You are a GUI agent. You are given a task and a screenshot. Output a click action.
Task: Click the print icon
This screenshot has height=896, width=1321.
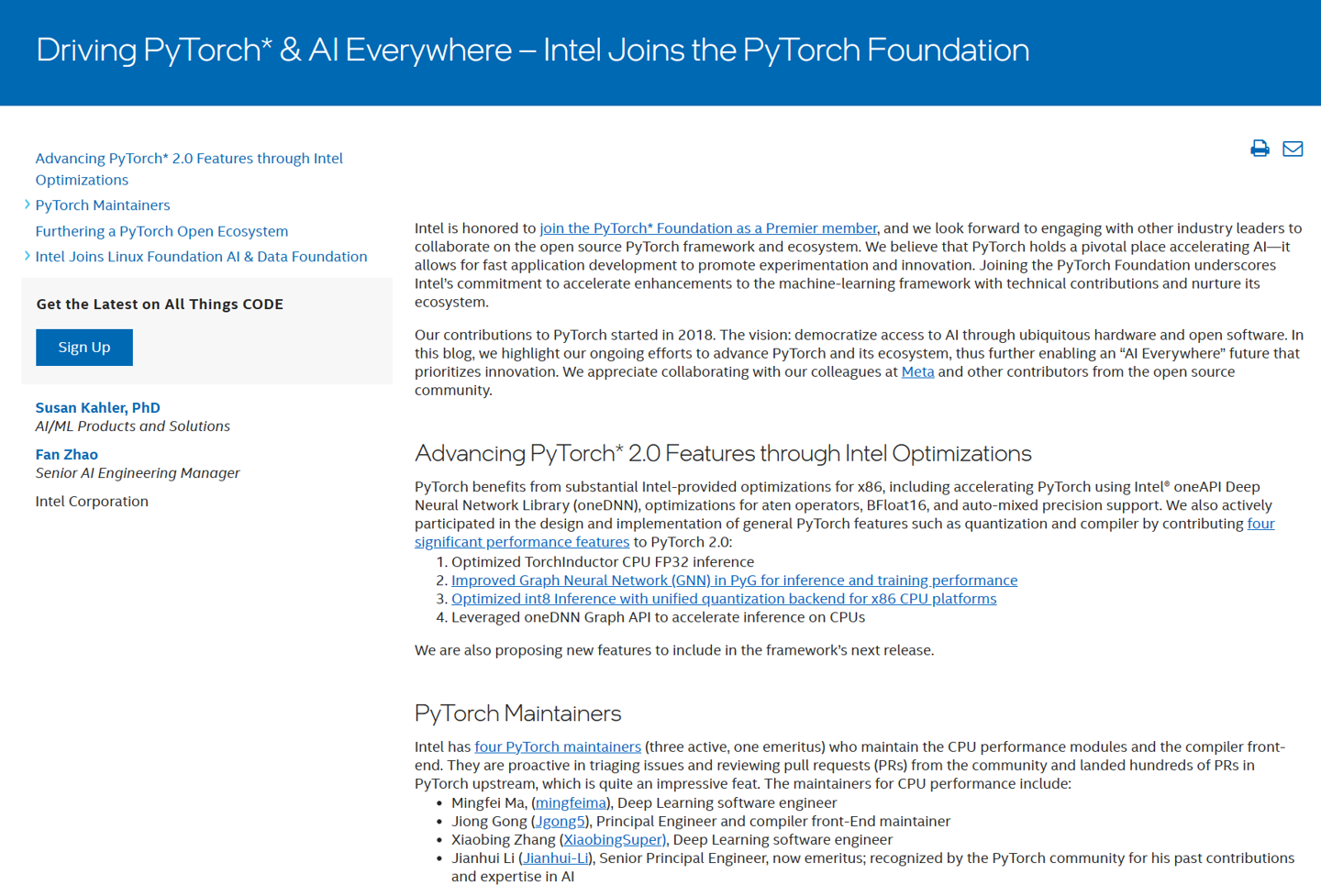[1259, 148]
